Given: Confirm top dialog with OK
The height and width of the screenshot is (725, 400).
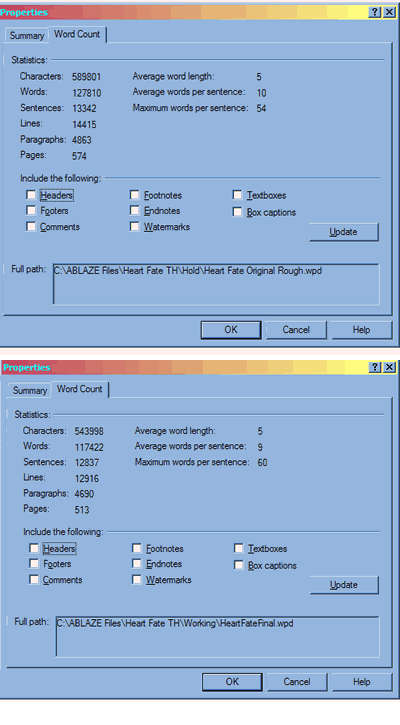Looking at the screenshot, I should click(x=231, y=330).
